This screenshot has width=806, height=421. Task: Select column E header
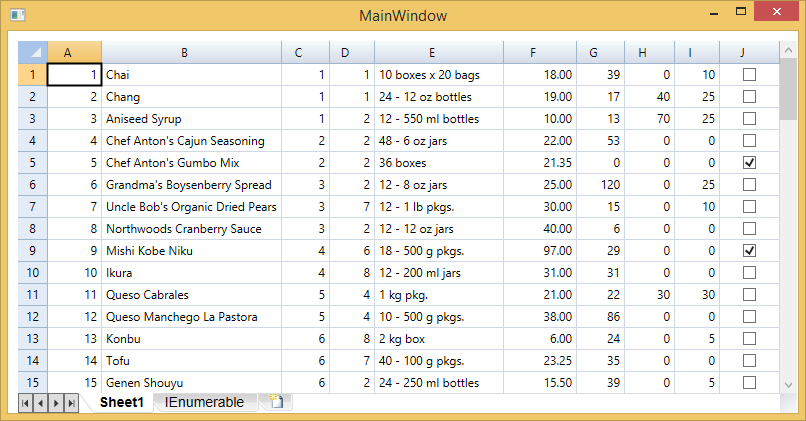(439, 52)
